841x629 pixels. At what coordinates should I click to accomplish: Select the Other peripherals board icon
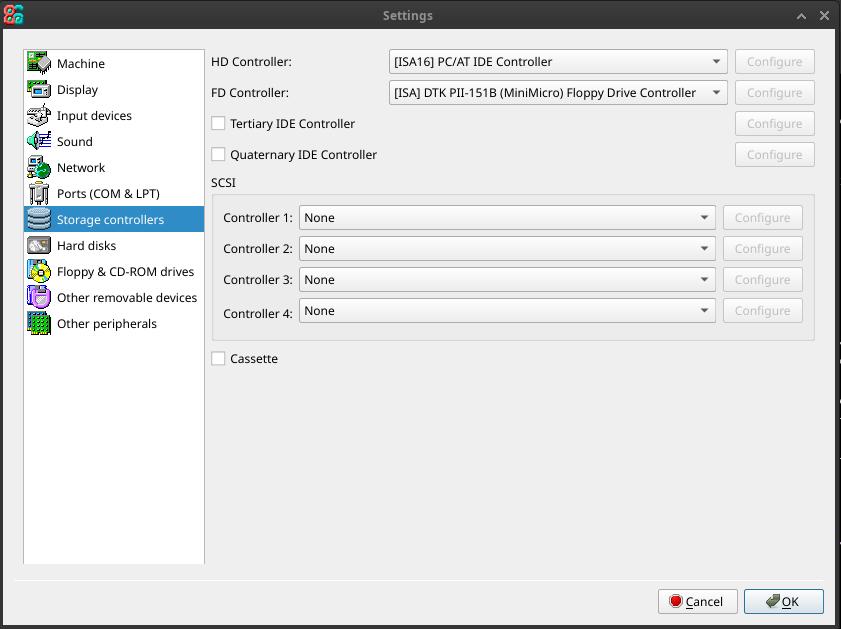(x=39, y=323)
